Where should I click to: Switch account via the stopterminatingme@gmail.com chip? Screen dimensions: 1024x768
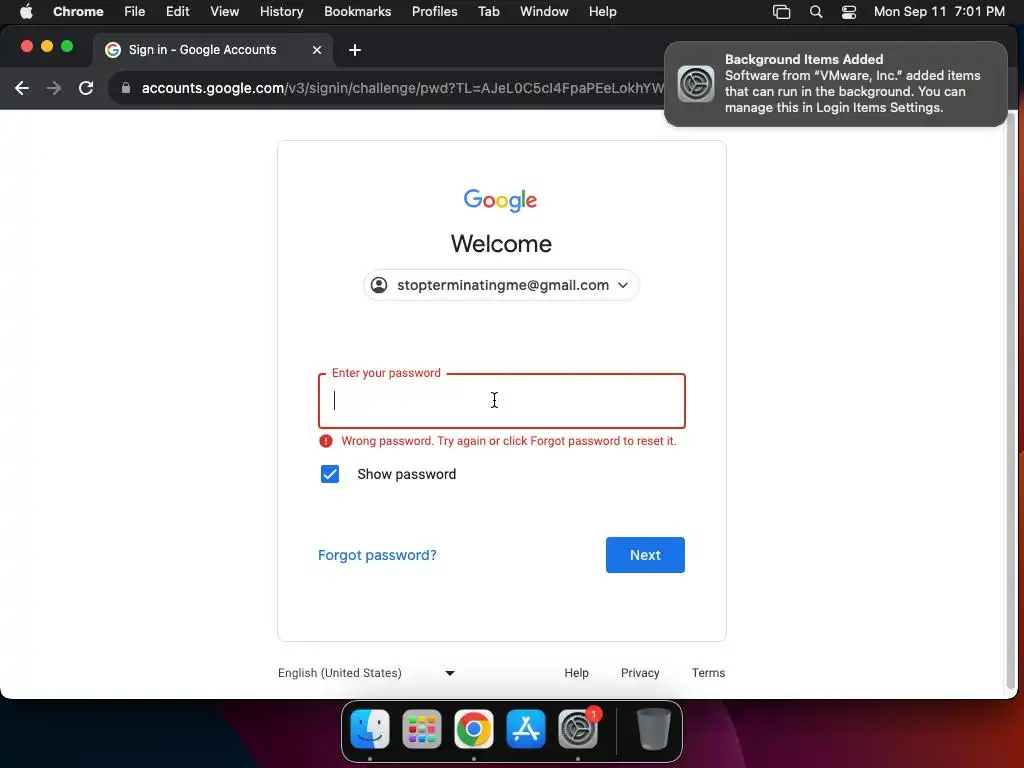click(x=501, y=285)
